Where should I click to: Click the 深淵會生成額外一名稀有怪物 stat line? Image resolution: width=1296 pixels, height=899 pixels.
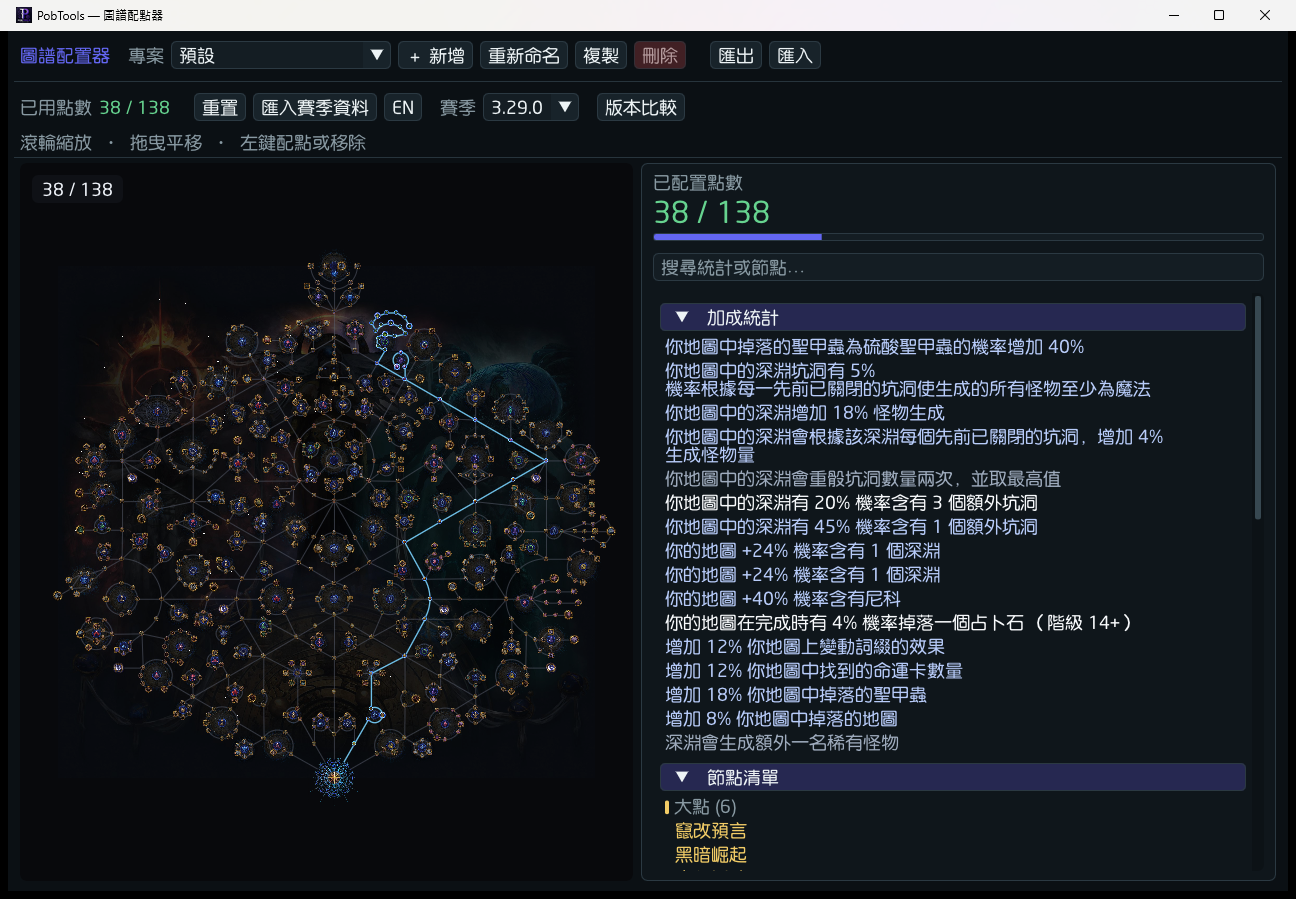click(782, 743)
